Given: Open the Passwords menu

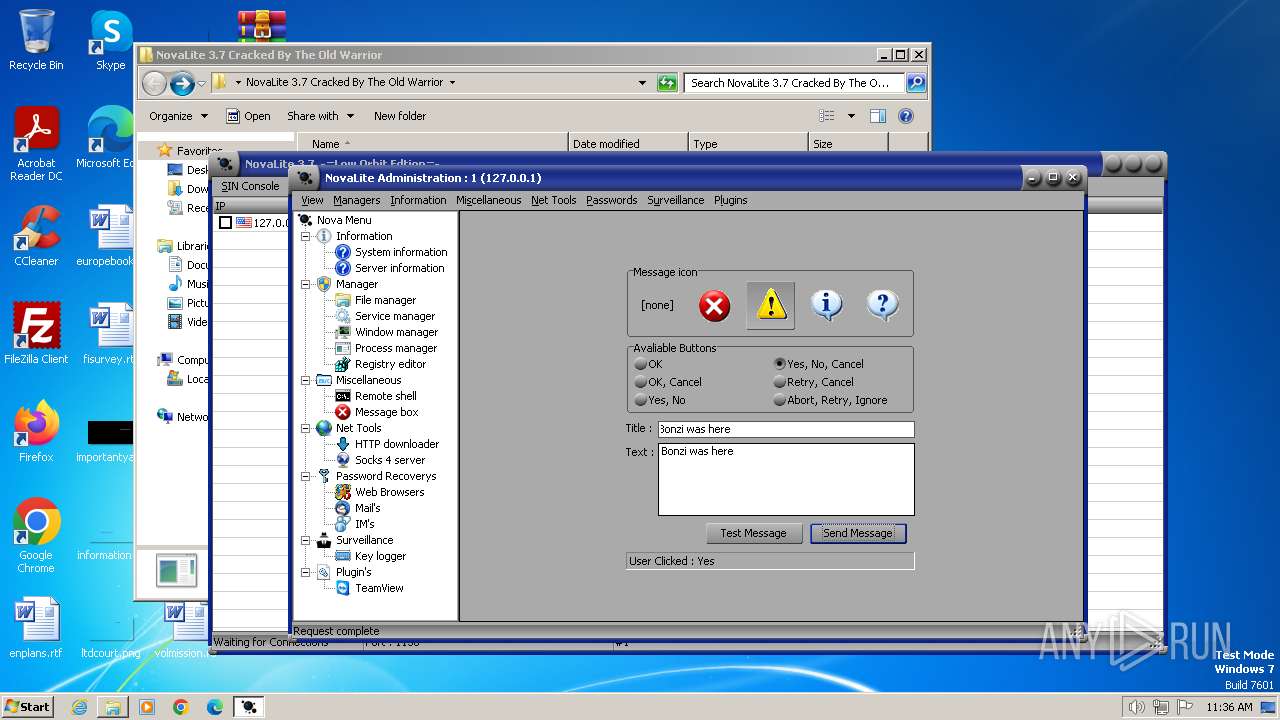Looking at the screenshot, I should click(611, 200).
